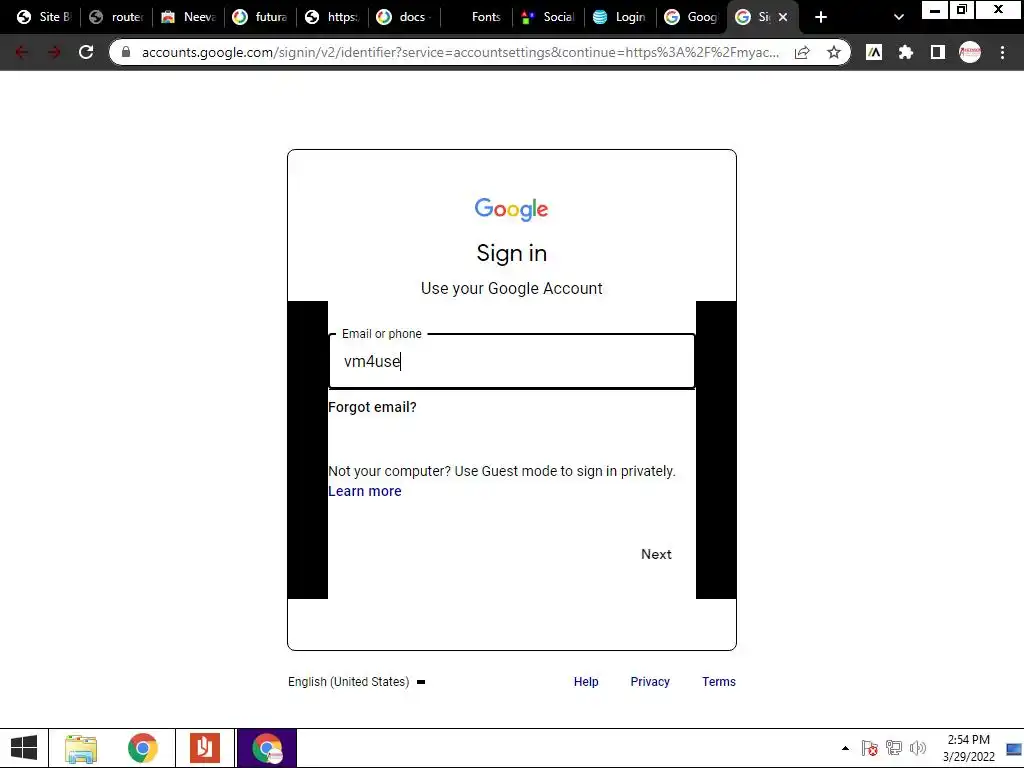Switch to the Fonts tab
1024x768 pixels.
coord(477,17)
